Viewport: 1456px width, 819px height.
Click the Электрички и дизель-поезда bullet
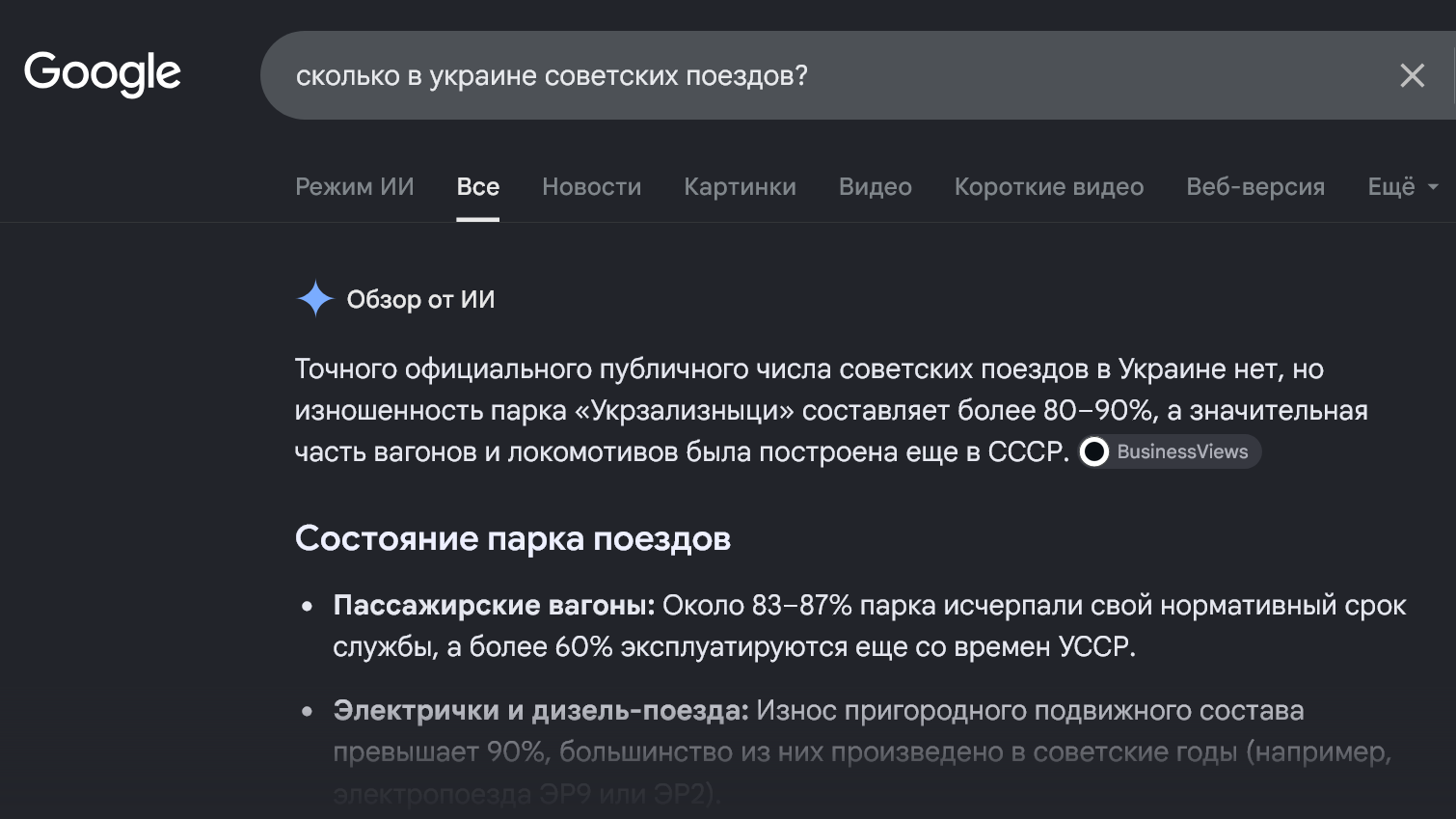pos(863,752)
